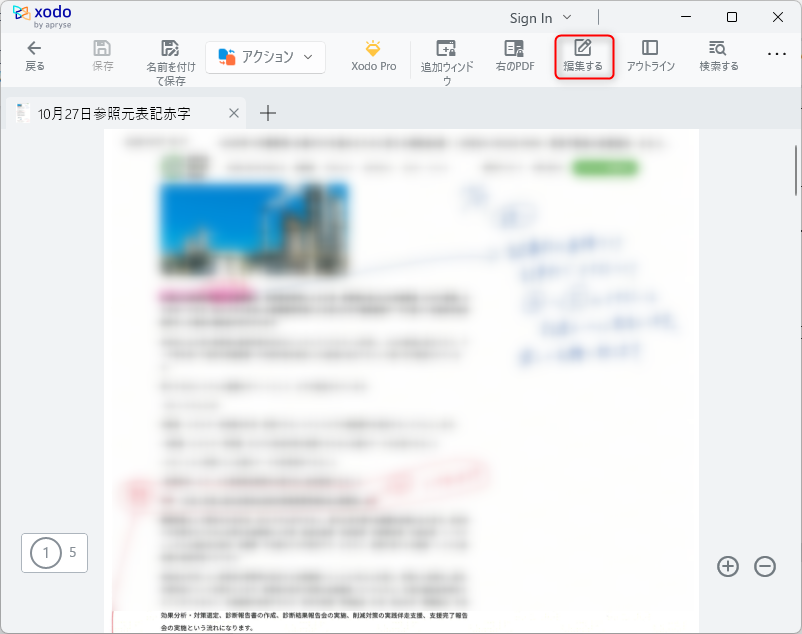This screenshot has width=802, height=634.
Task: Open a new tab with the plus button
Action: pyautogui.click(x=267, y=113)
